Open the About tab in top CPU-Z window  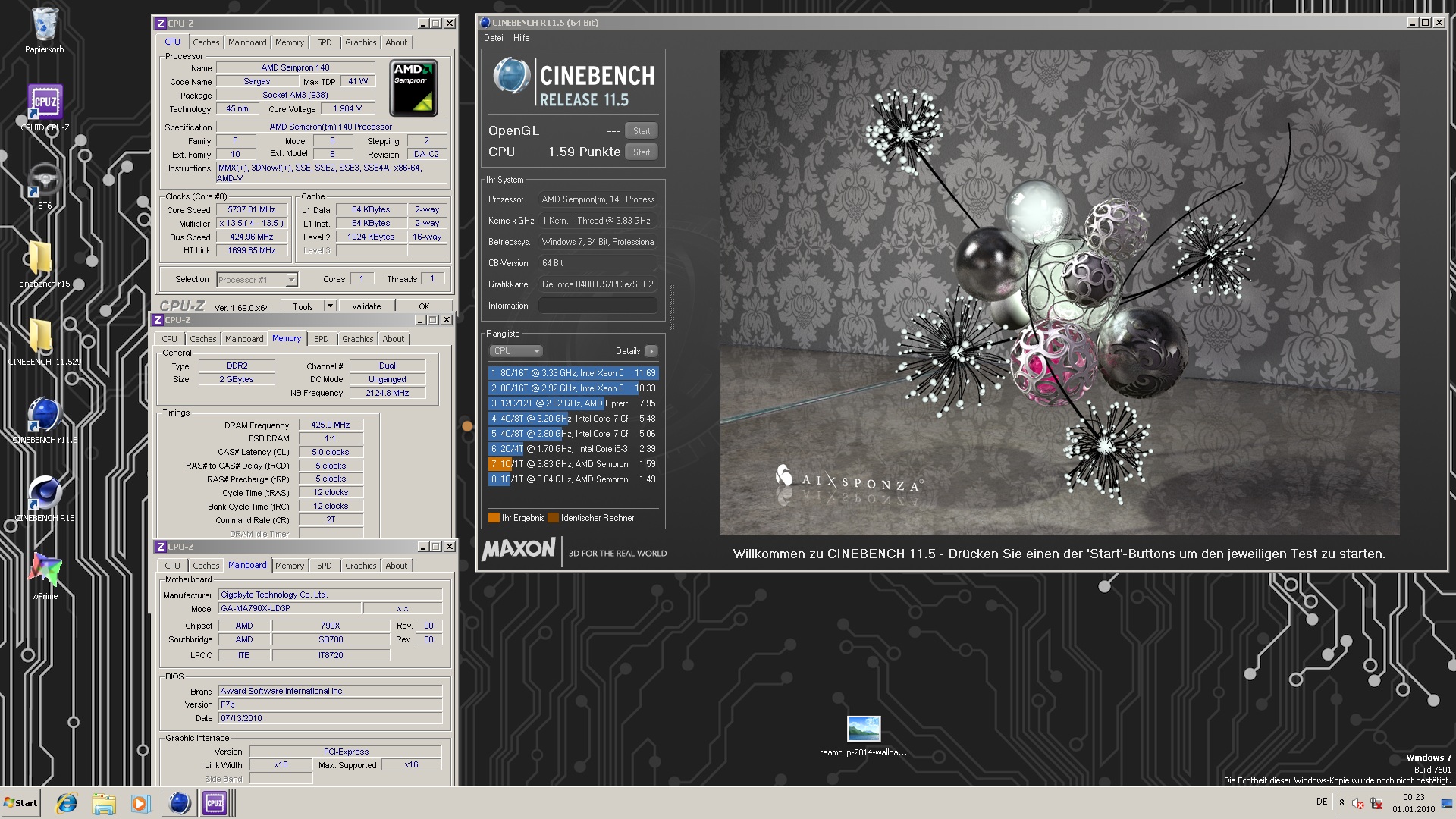point(396,42)
